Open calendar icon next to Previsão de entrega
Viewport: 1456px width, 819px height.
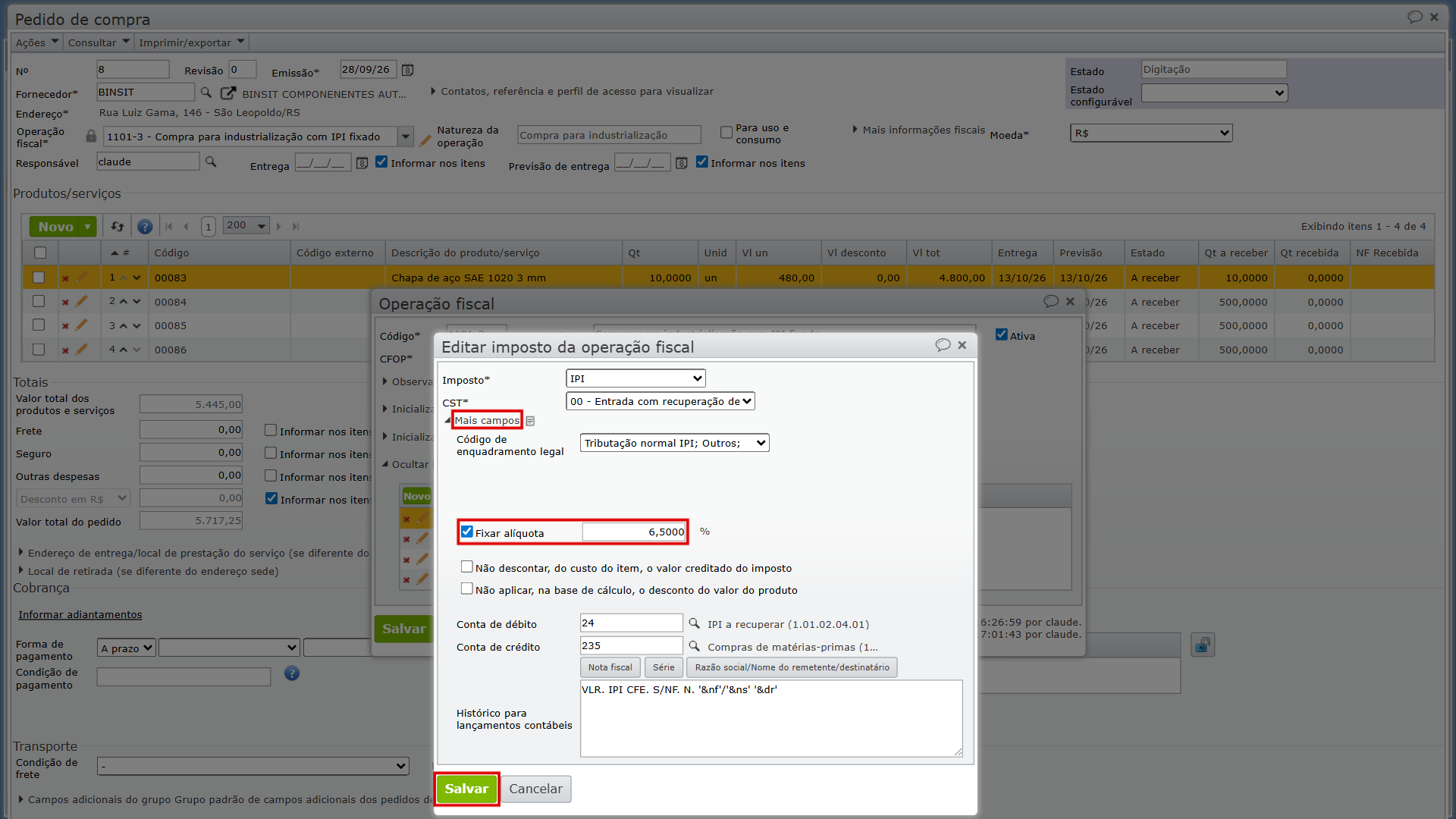[682, 163]
